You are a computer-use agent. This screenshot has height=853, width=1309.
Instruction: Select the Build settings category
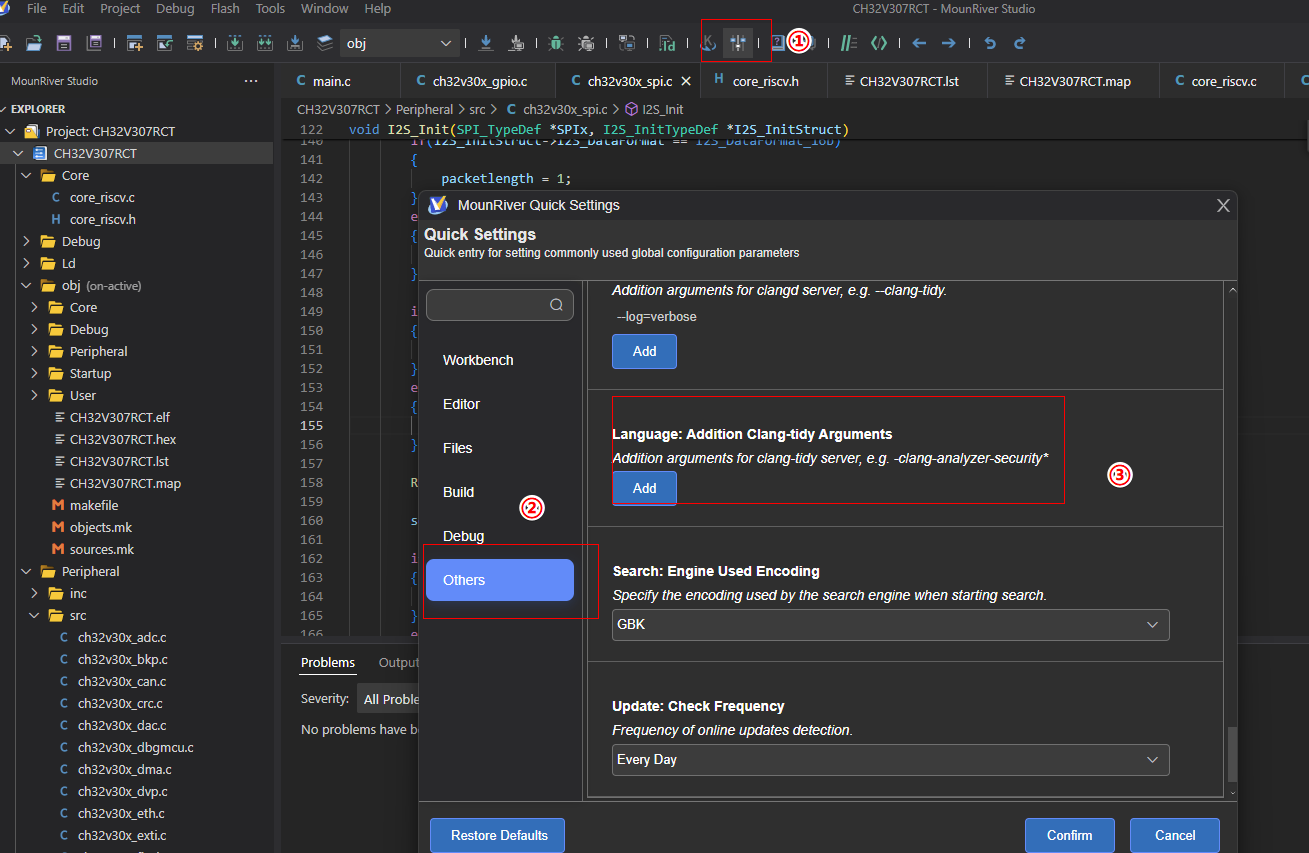coord(500,492)
